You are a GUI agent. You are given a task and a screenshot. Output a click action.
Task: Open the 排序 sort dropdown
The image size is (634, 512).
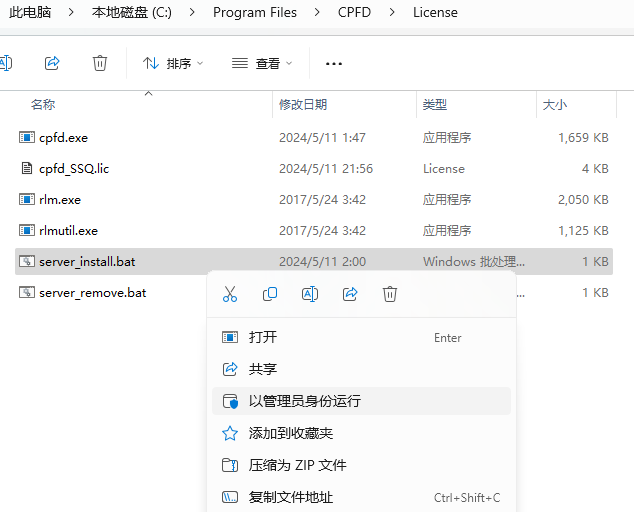tap(173, 63)
